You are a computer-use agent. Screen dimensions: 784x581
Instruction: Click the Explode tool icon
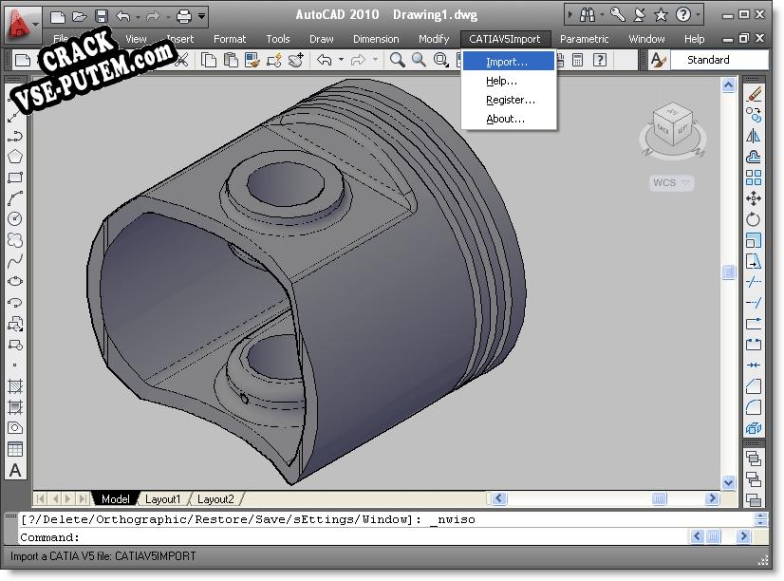pos(754,428)
